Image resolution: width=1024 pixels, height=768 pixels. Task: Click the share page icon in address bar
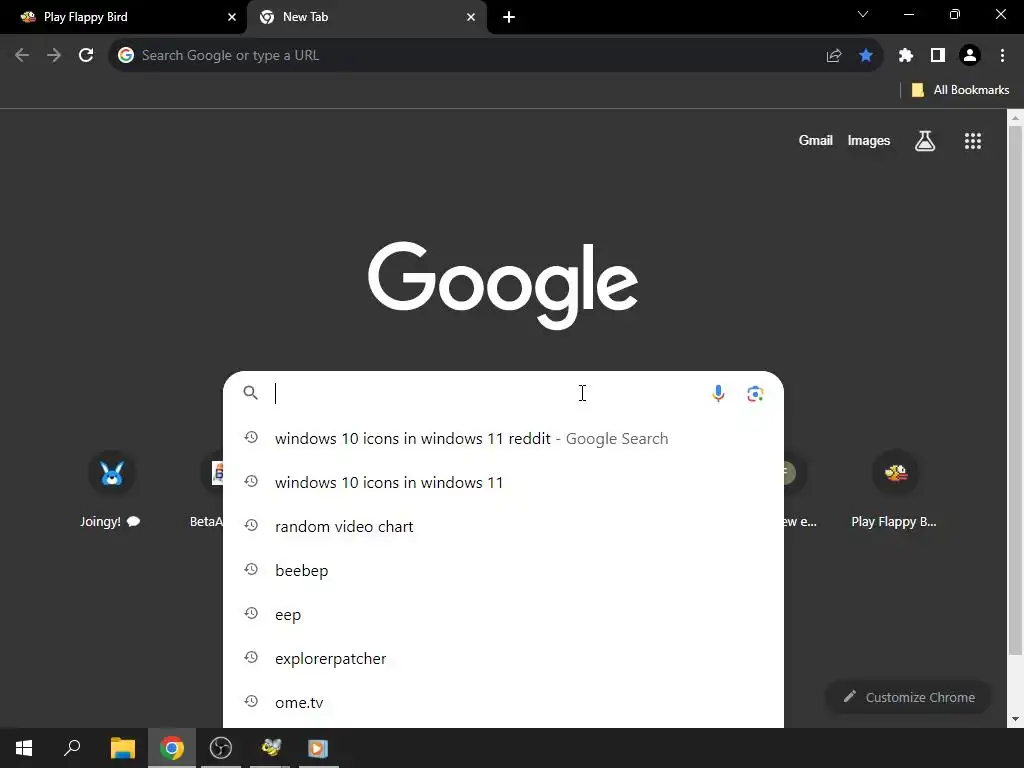click(833, 56)
